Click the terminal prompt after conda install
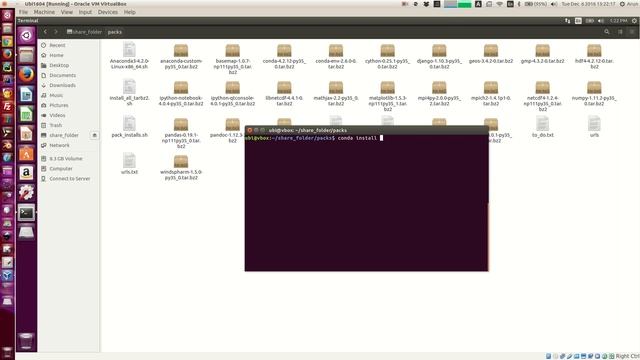 (x=382, y=138)
